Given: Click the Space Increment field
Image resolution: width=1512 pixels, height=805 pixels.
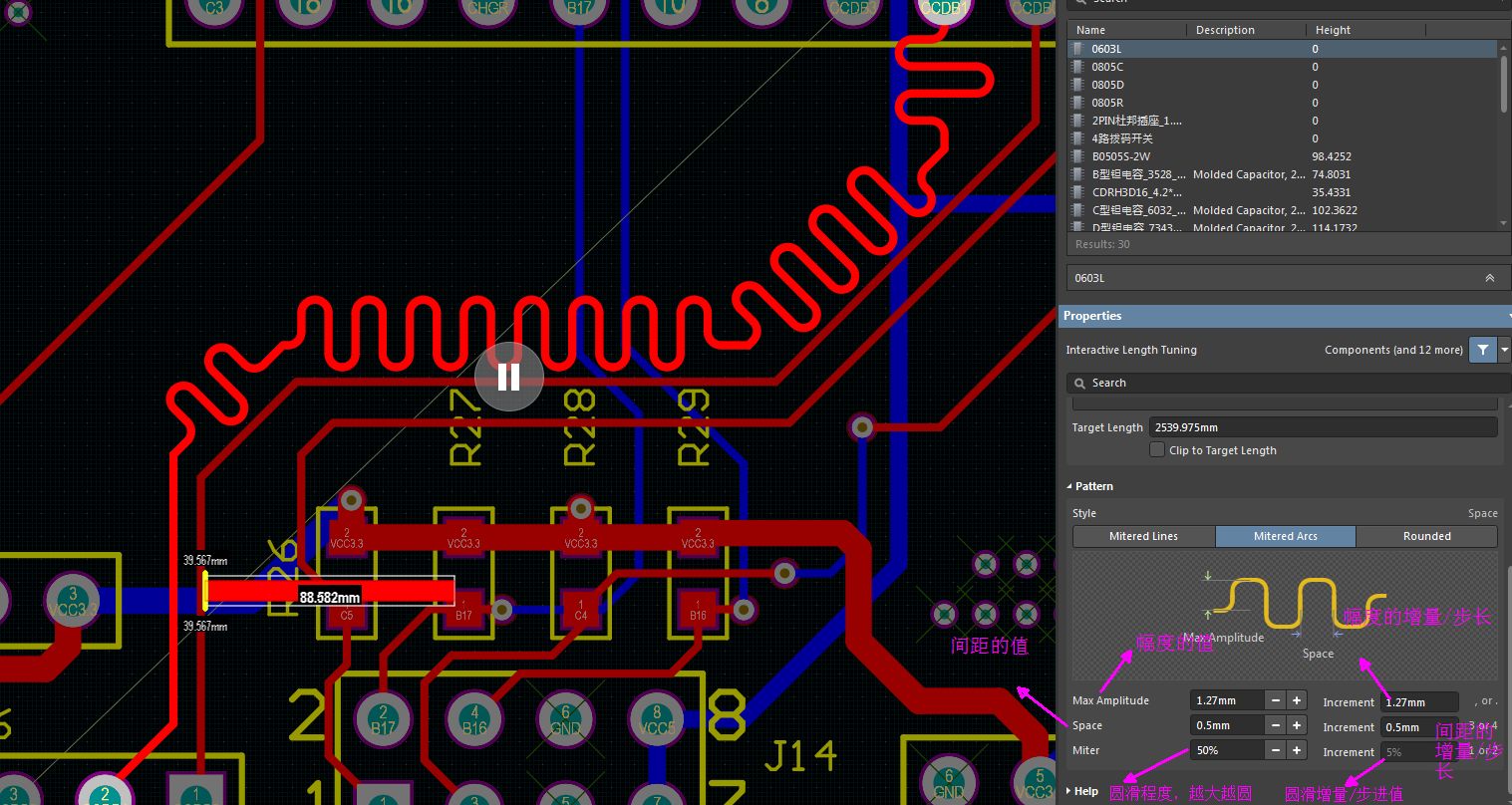Looking at the screenshot, I should (x=1419, y=727).
